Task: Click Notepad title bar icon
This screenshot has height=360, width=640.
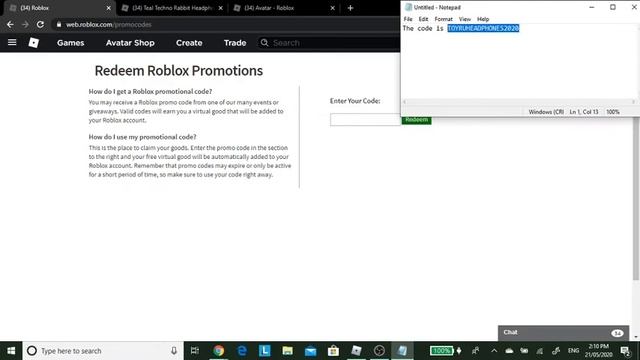Action: coord(408,7)
